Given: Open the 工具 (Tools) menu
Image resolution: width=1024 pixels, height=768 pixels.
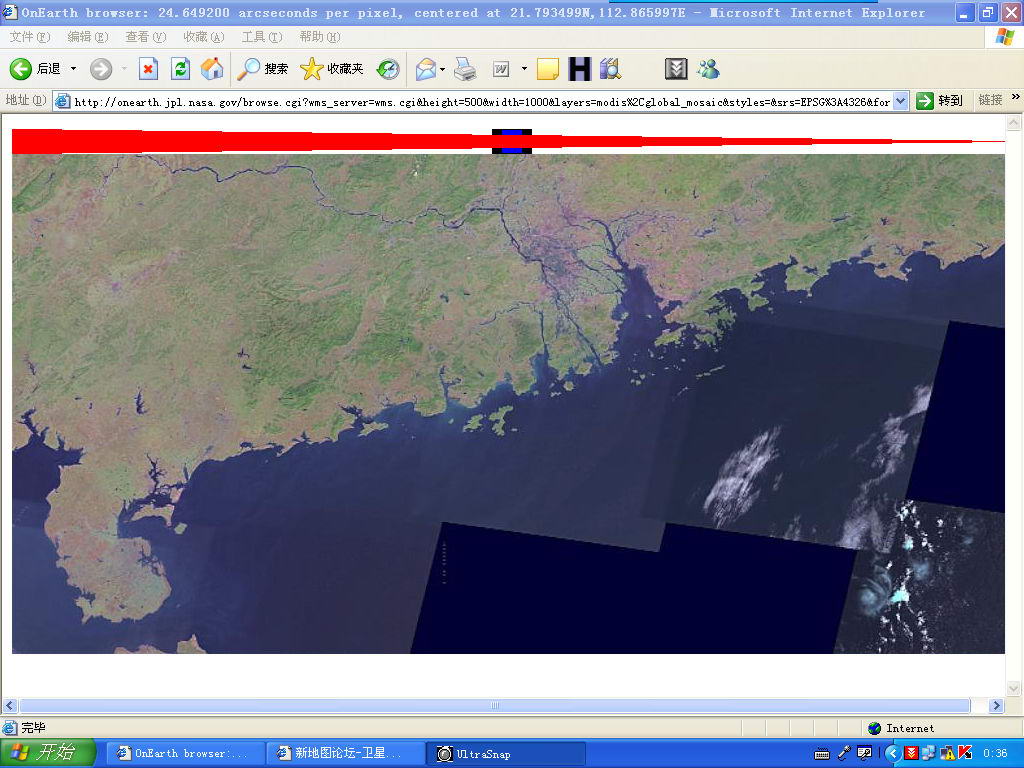Looking at the screenshot, I should tap(261, 37).
